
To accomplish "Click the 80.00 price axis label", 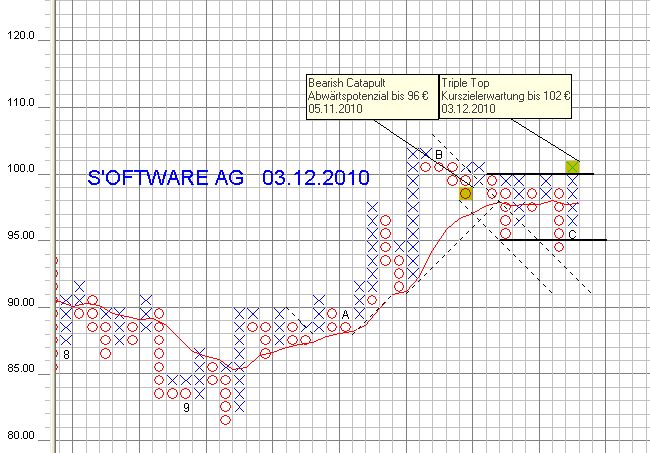I will pyautogui.click(x=21, y=435).
